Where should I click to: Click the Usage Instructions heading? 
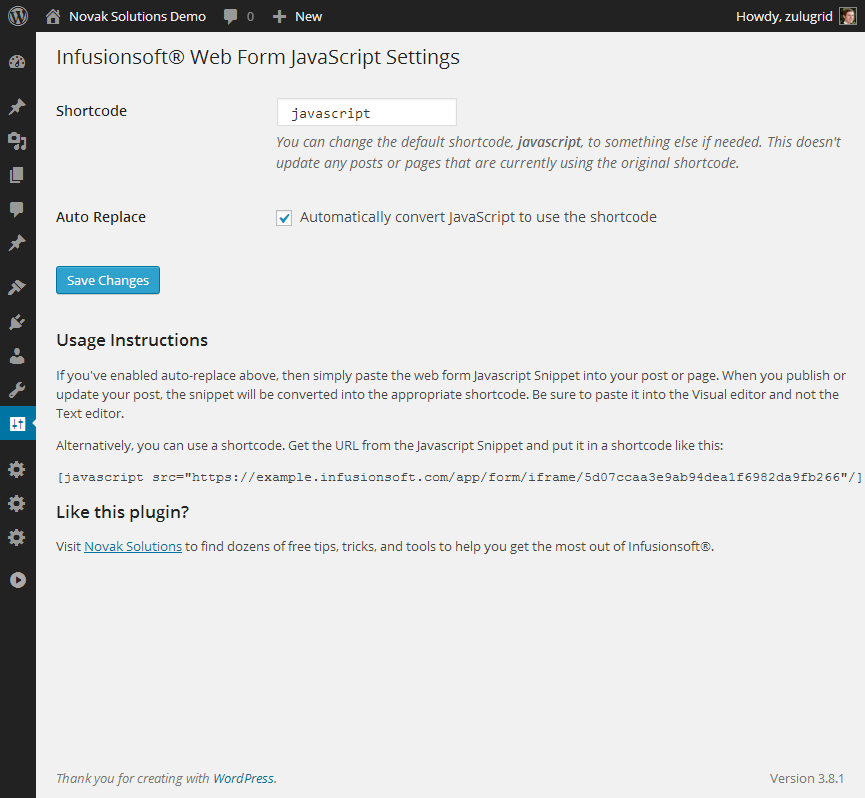pos(132,340)
